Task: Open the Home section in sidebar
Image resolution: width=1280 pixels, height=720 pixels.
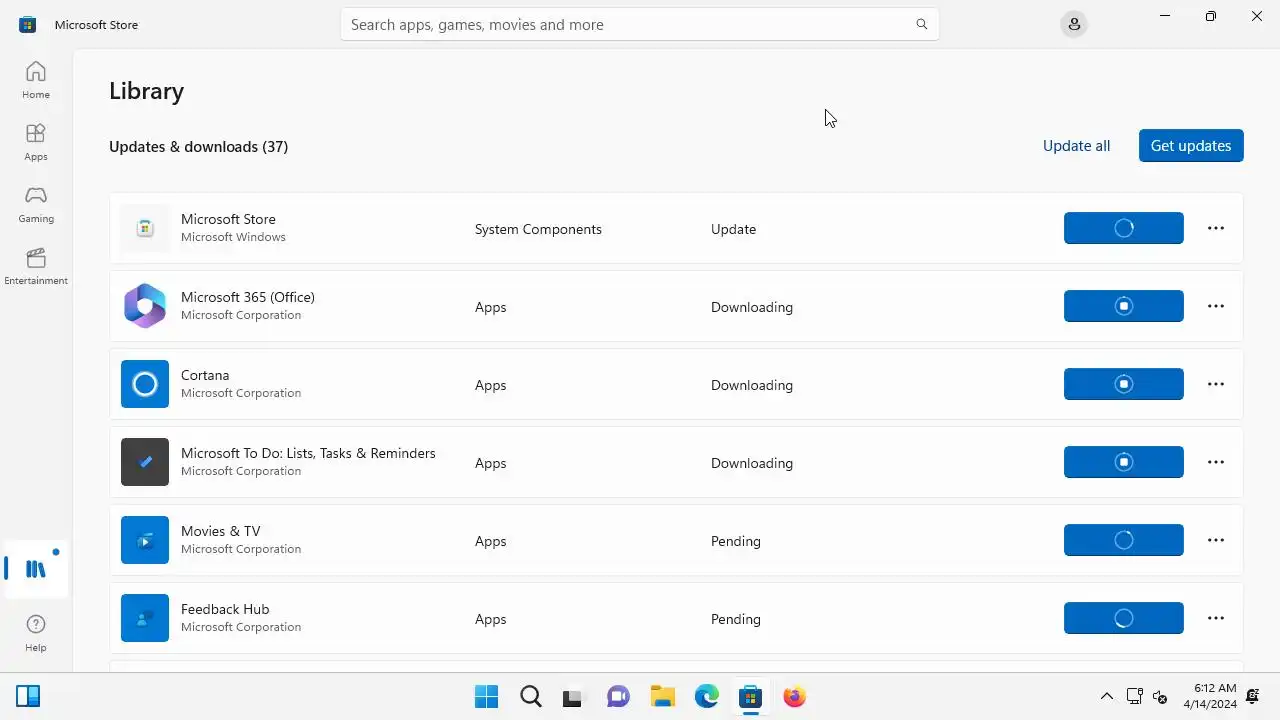Action: tap(36, 80)
